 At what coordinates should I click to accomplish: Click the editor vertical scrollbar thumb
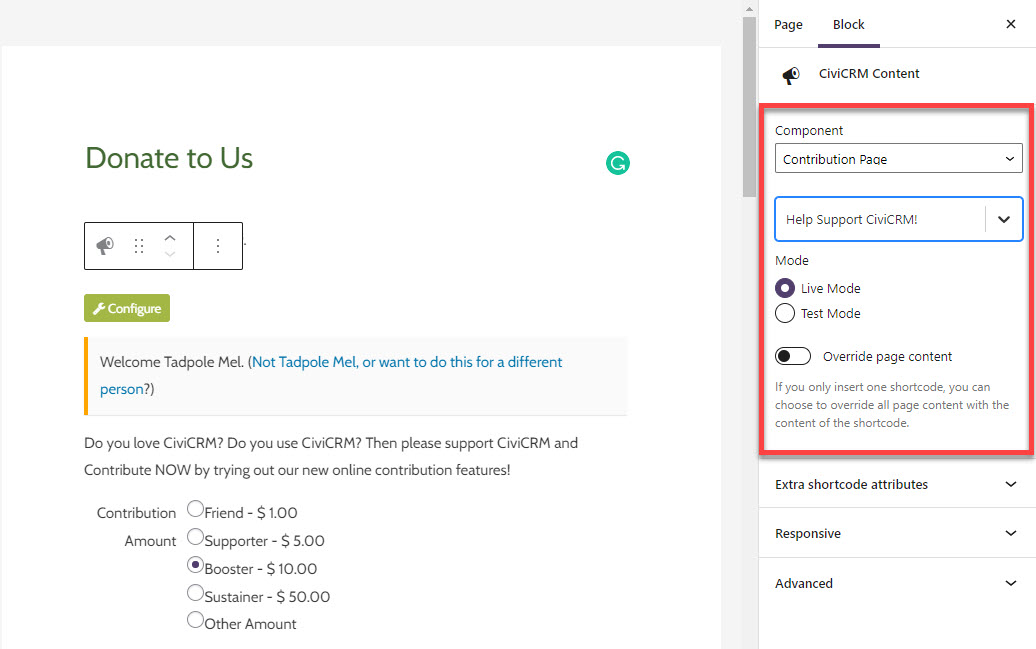click(x=749, y=107)
